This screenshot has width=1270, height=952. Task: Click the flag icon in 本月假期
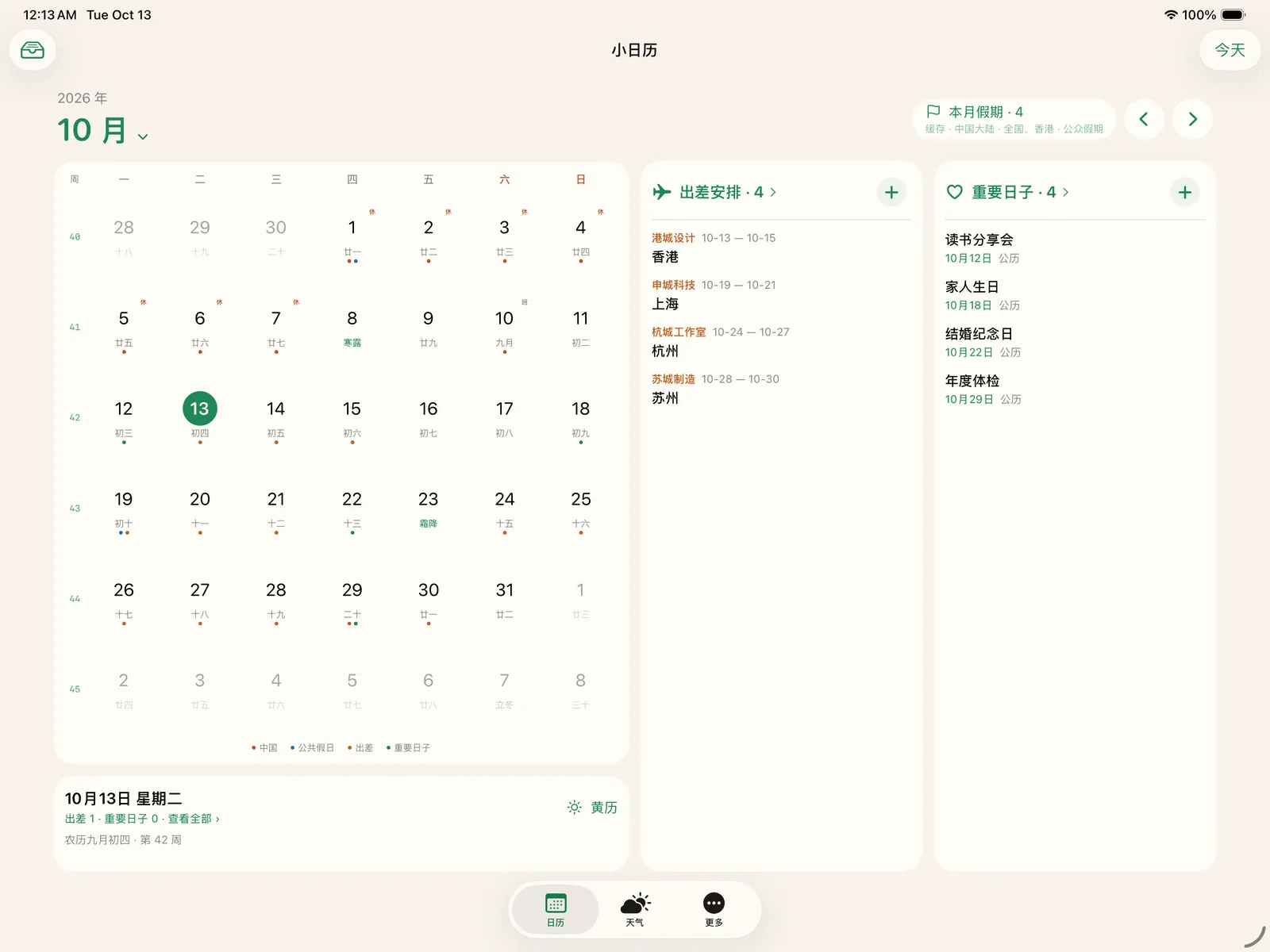point(933,112)
